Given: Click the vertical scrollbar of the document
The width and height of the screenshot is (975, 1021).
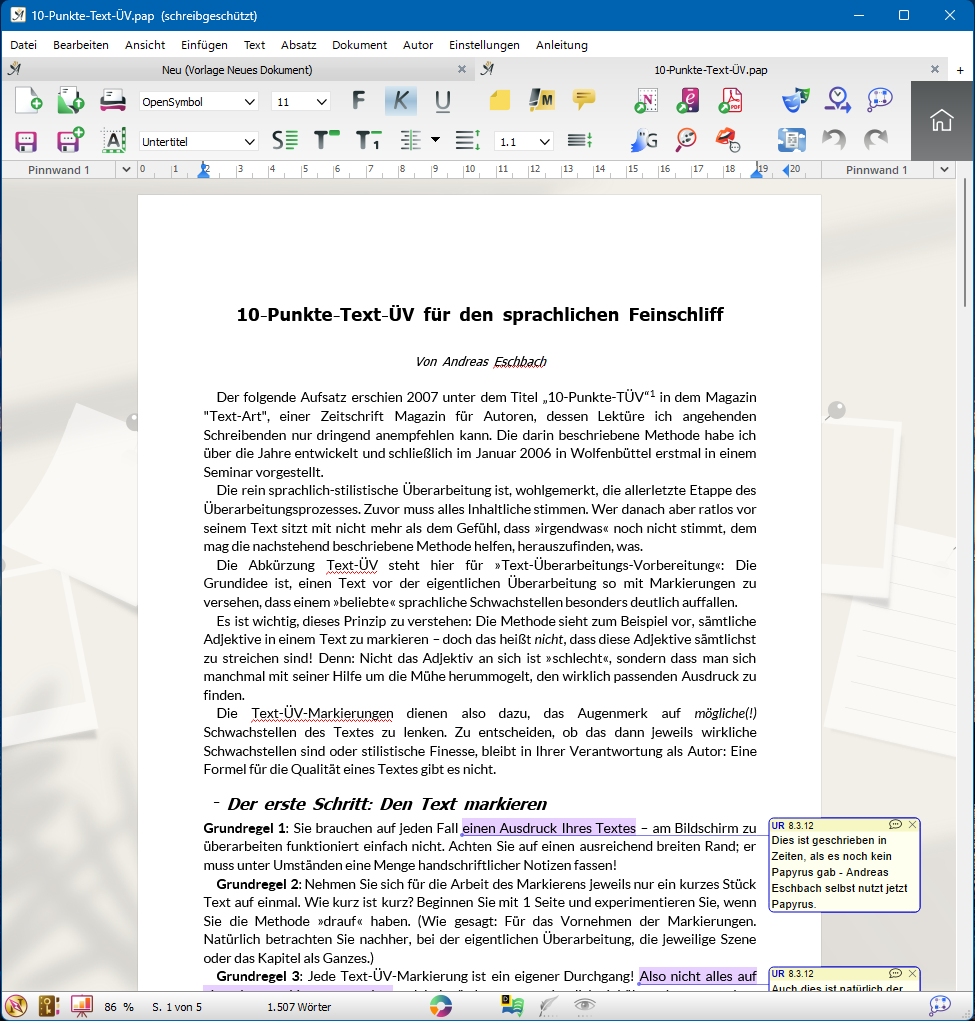Looking at the screenshot, I should coord(965,242).
